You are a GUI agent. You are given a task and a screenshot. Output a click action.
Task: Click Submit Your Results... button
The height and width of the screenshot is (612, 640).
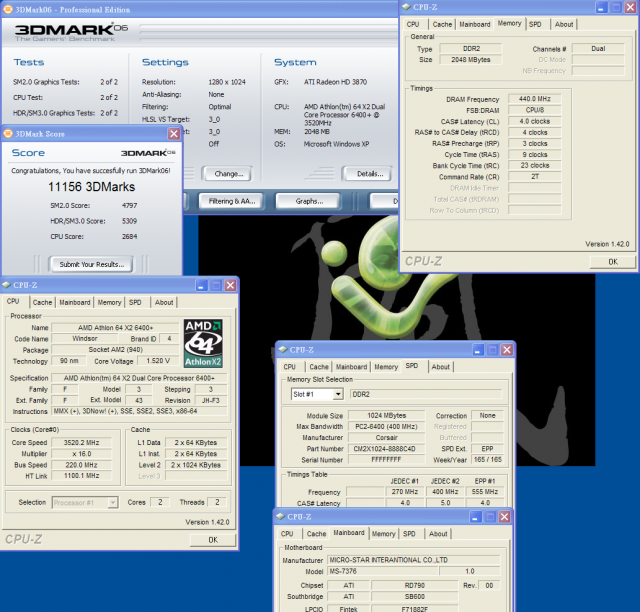(x=91, y=264)
